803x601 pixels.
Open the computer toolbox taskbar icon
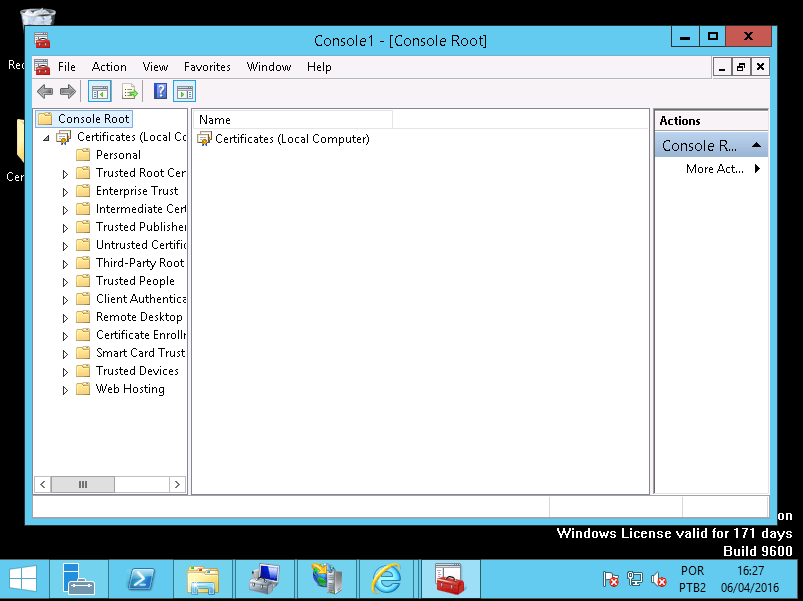tap(265, 578)
